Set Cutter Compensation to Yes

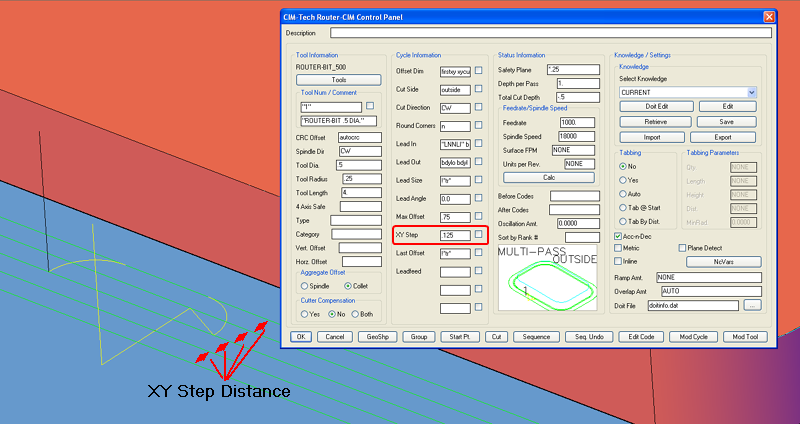[x=305, y=314]
